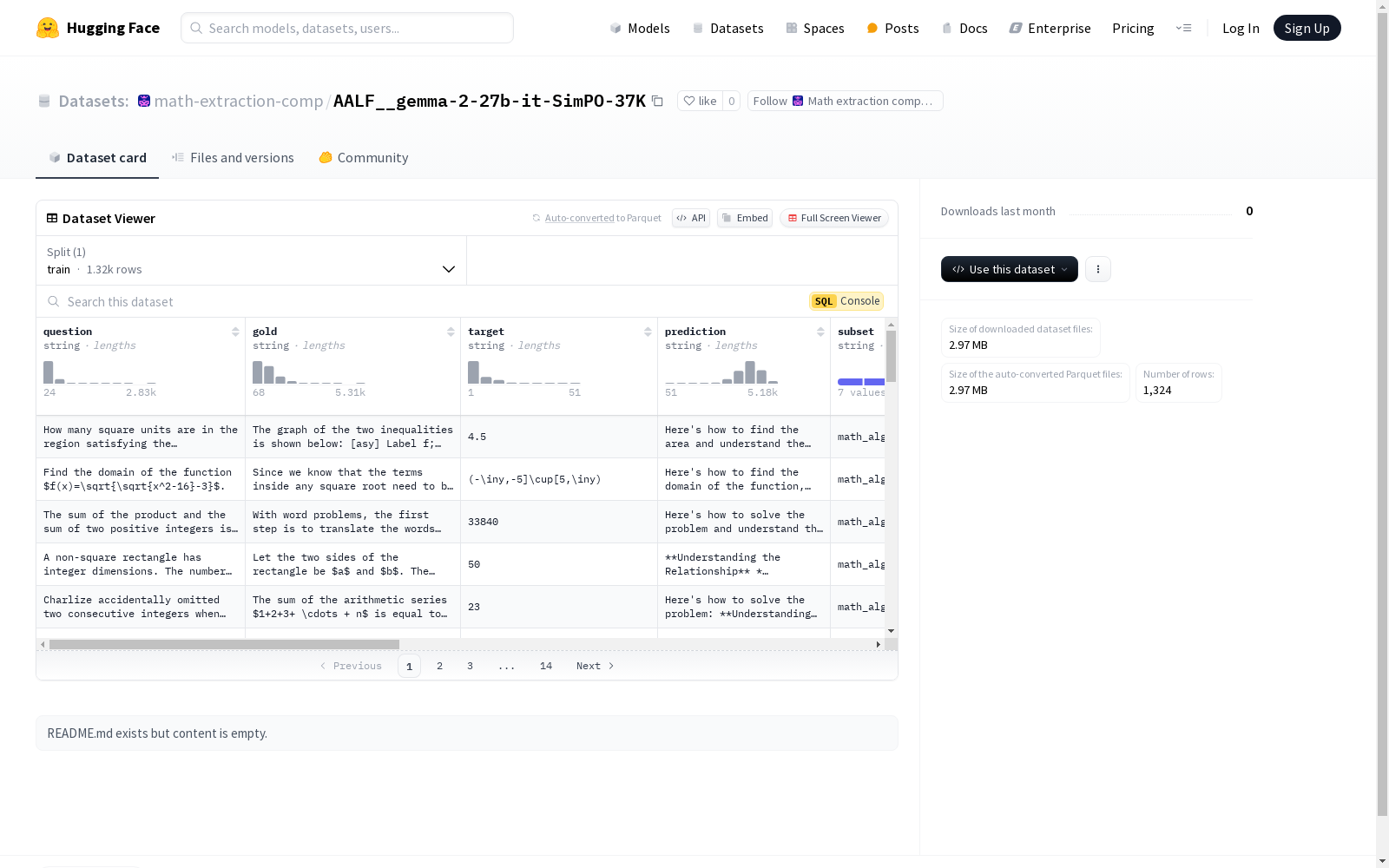
Task: Open Enterprise in the top navigation
Action: point(1050,28)
